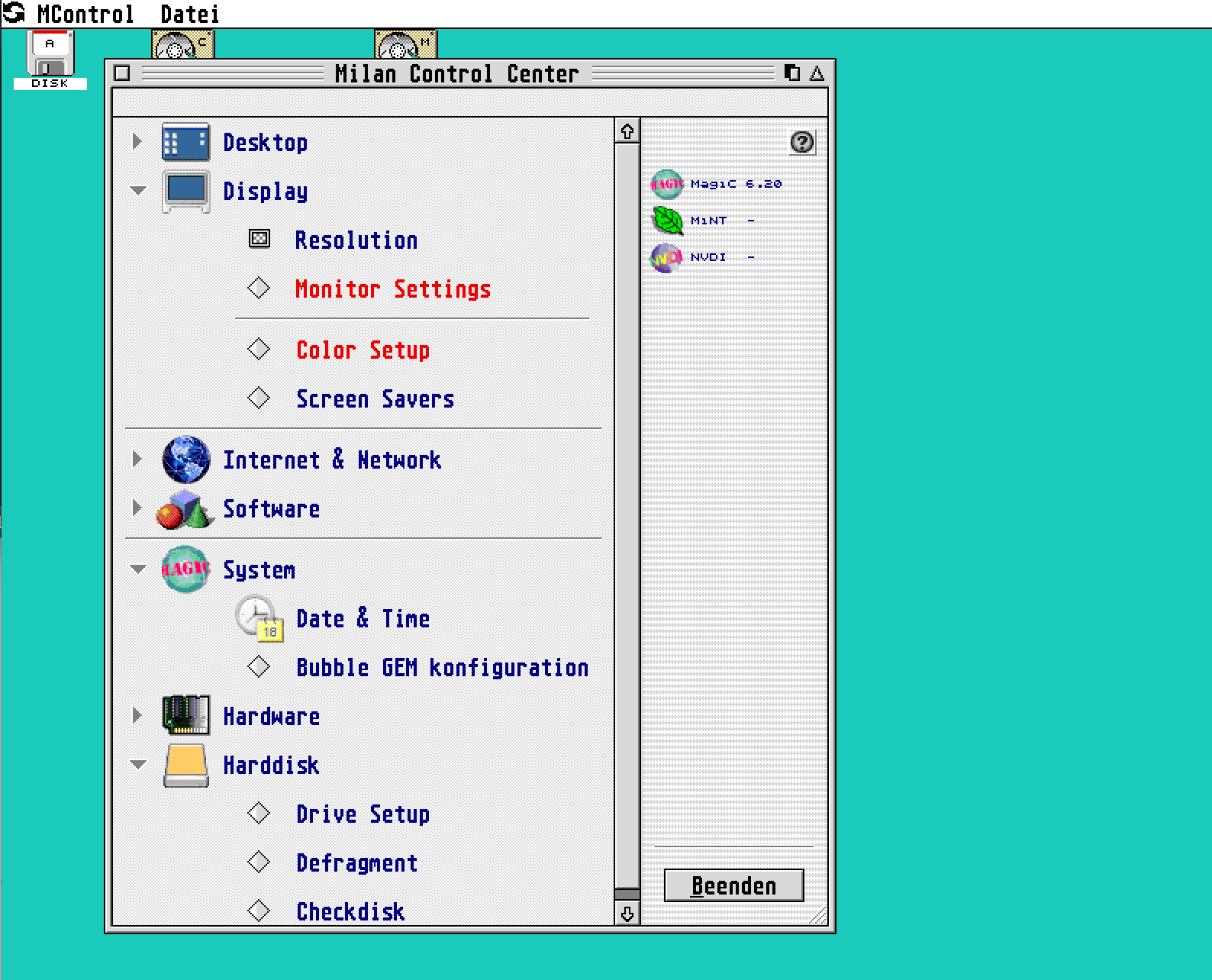The width and height of the screenshot is (1212, 980).
Task: Click the window closer box
Action: (122, 73)
